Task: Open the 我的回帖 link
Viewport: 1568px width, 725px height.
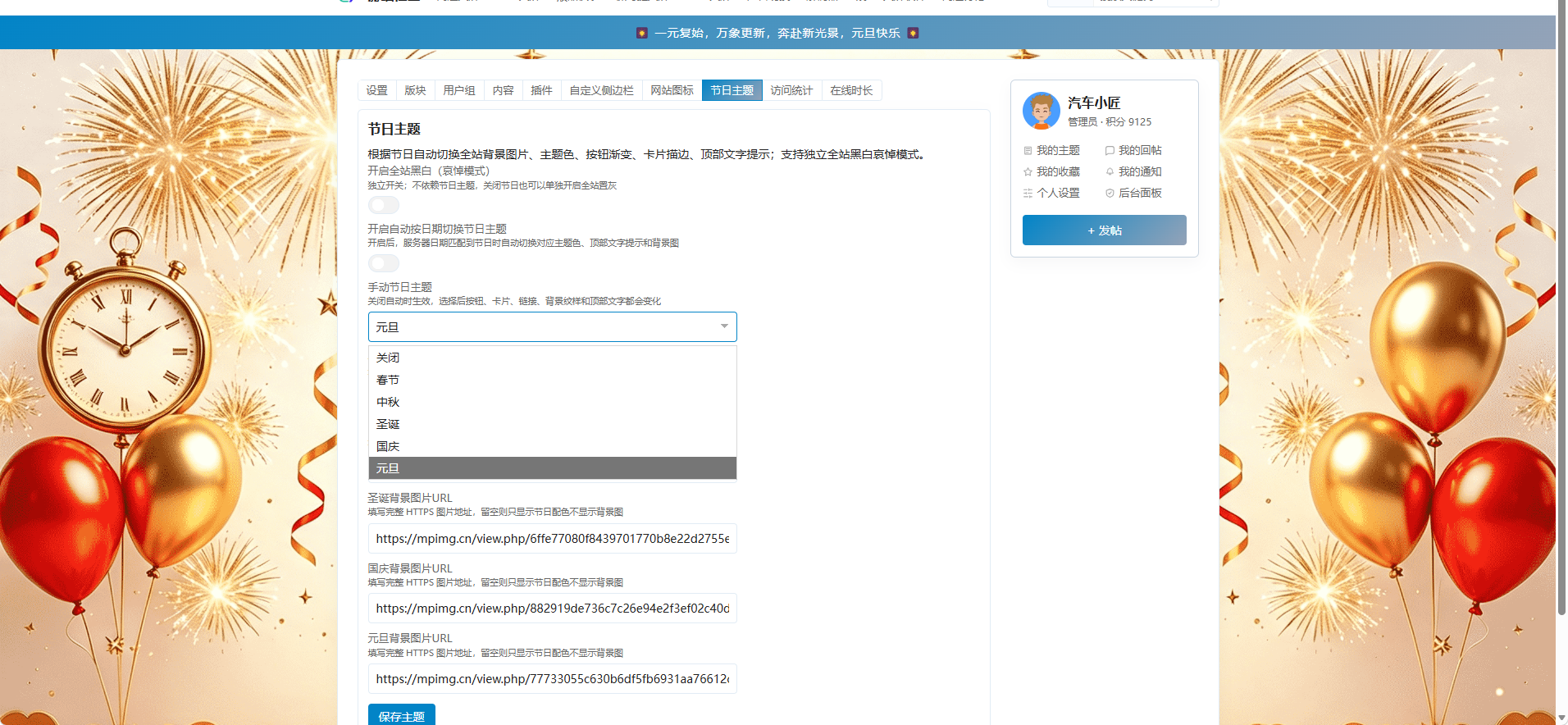Action: [1140, 151]
